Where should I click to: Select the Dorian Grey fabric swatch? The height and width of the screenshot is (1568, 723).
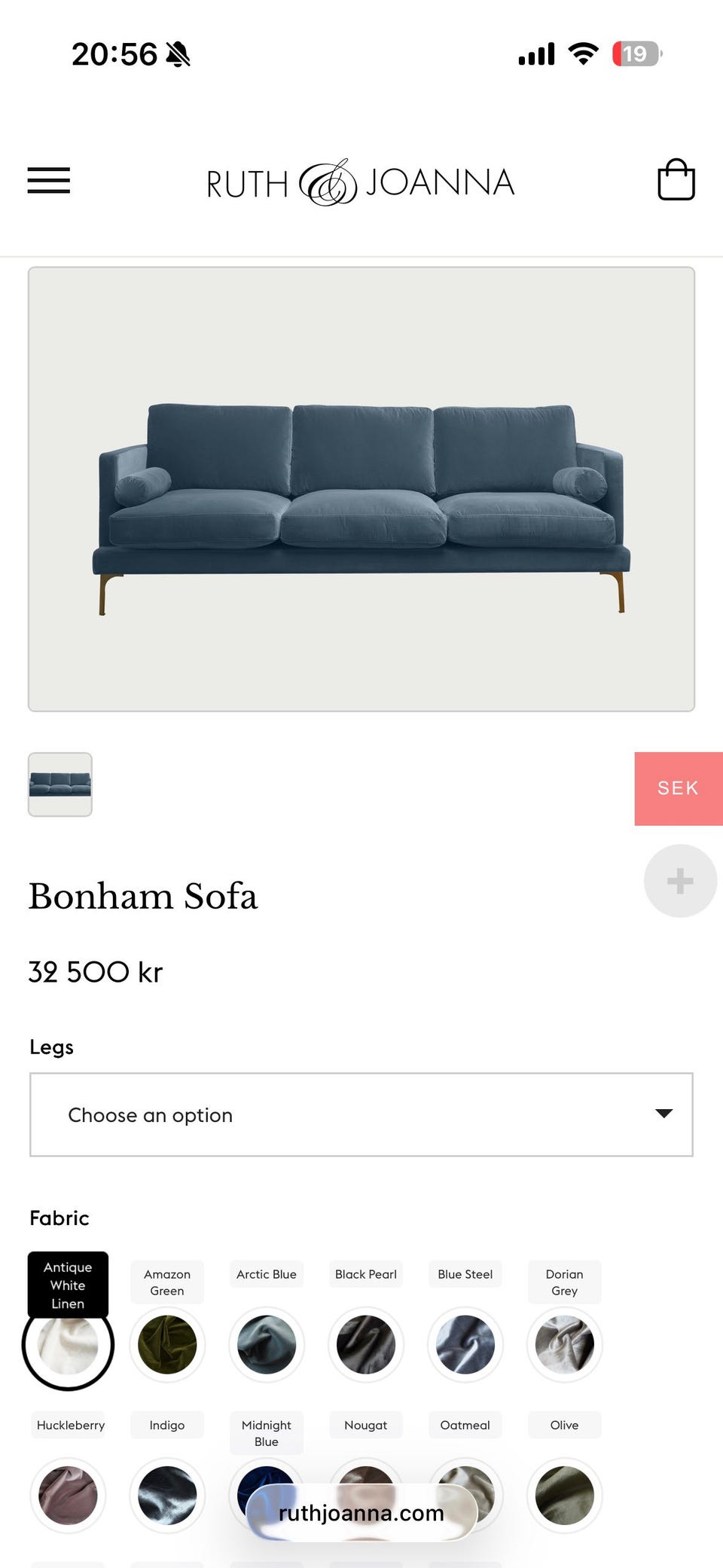565,1345
